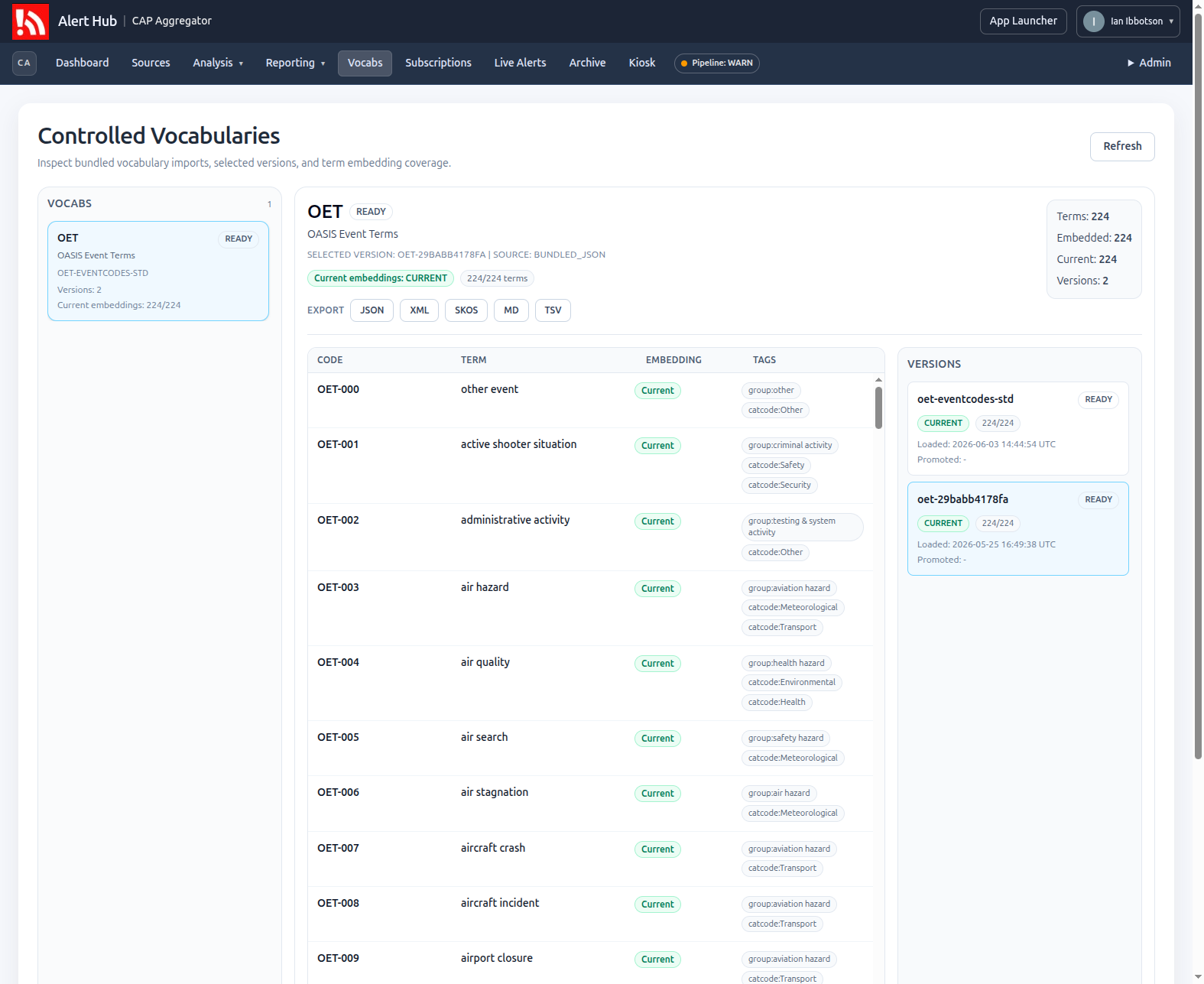Click the Pipeline WARN status indicator
The image size is (1204, 984).
(x=716, y=63)
